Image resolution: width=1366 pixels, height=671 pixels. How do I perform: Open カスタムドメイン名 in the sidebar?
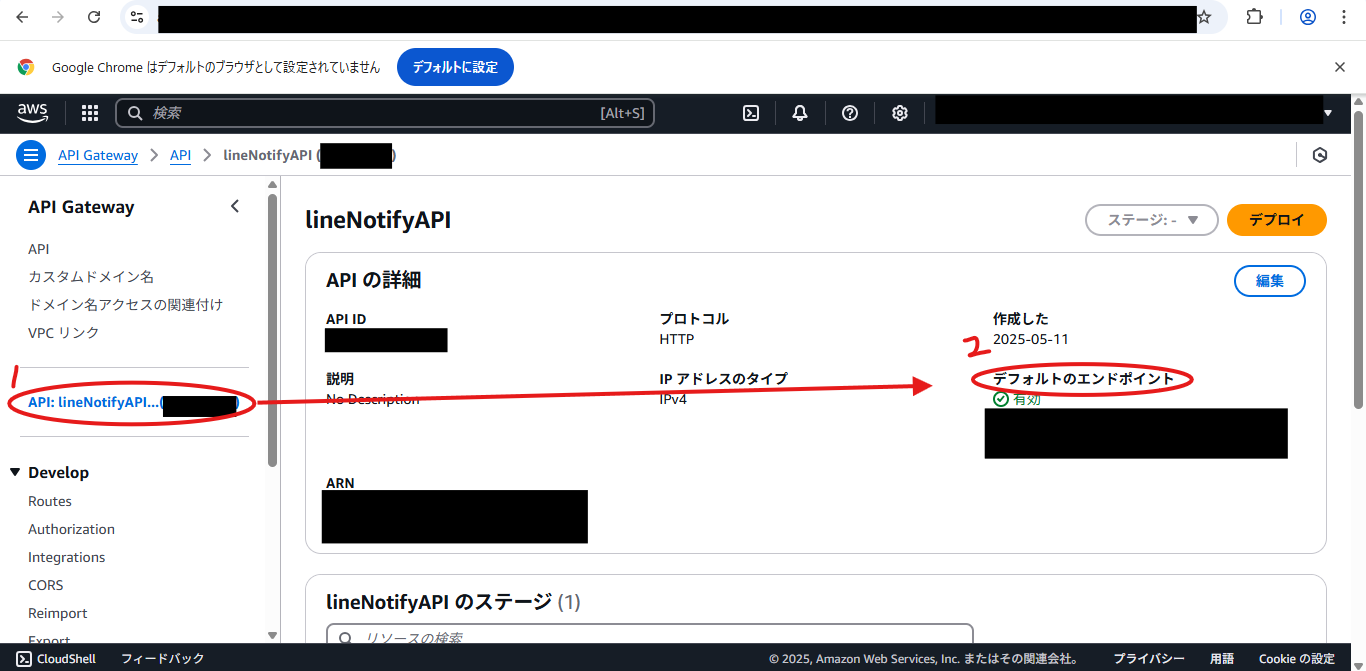point(91,277)
